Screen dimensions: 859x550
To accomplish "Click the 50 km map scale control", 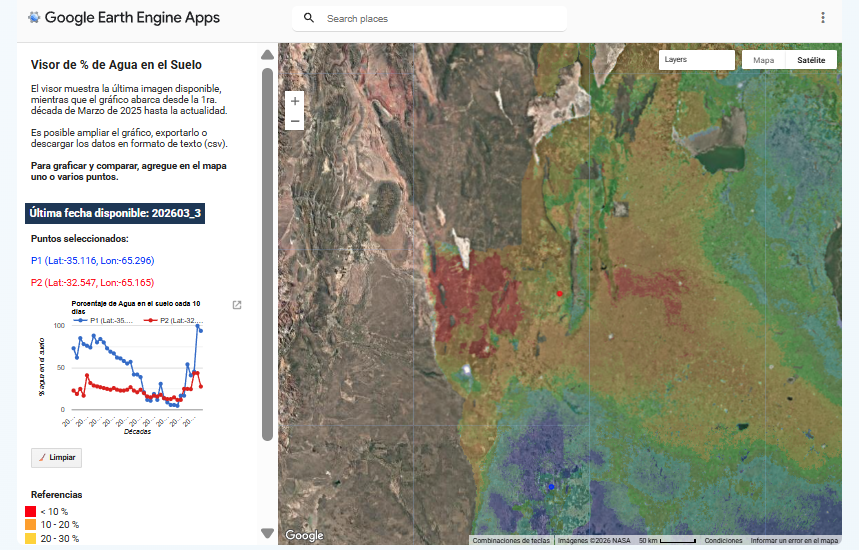I will [x=667, y=540].
